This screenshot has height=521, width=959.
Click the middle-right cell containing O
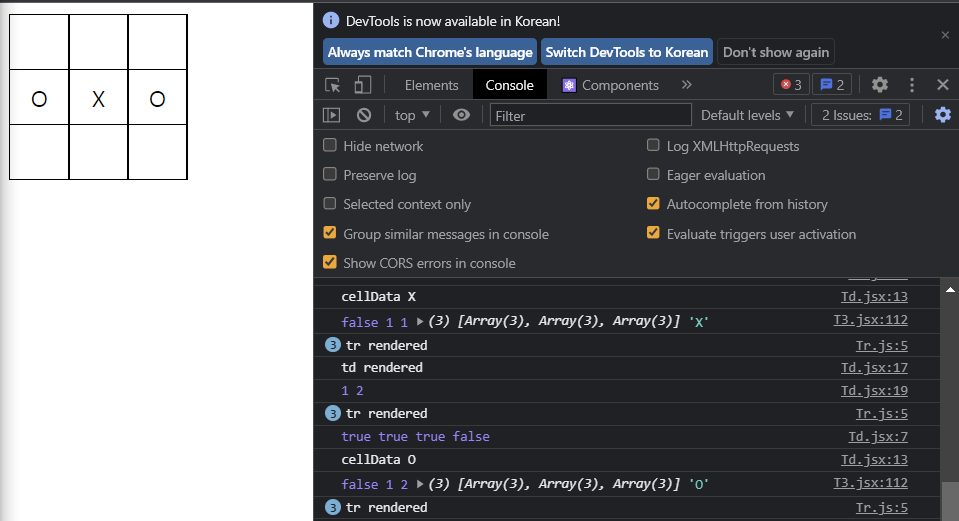pyautogui.click(x=157, y=97)
